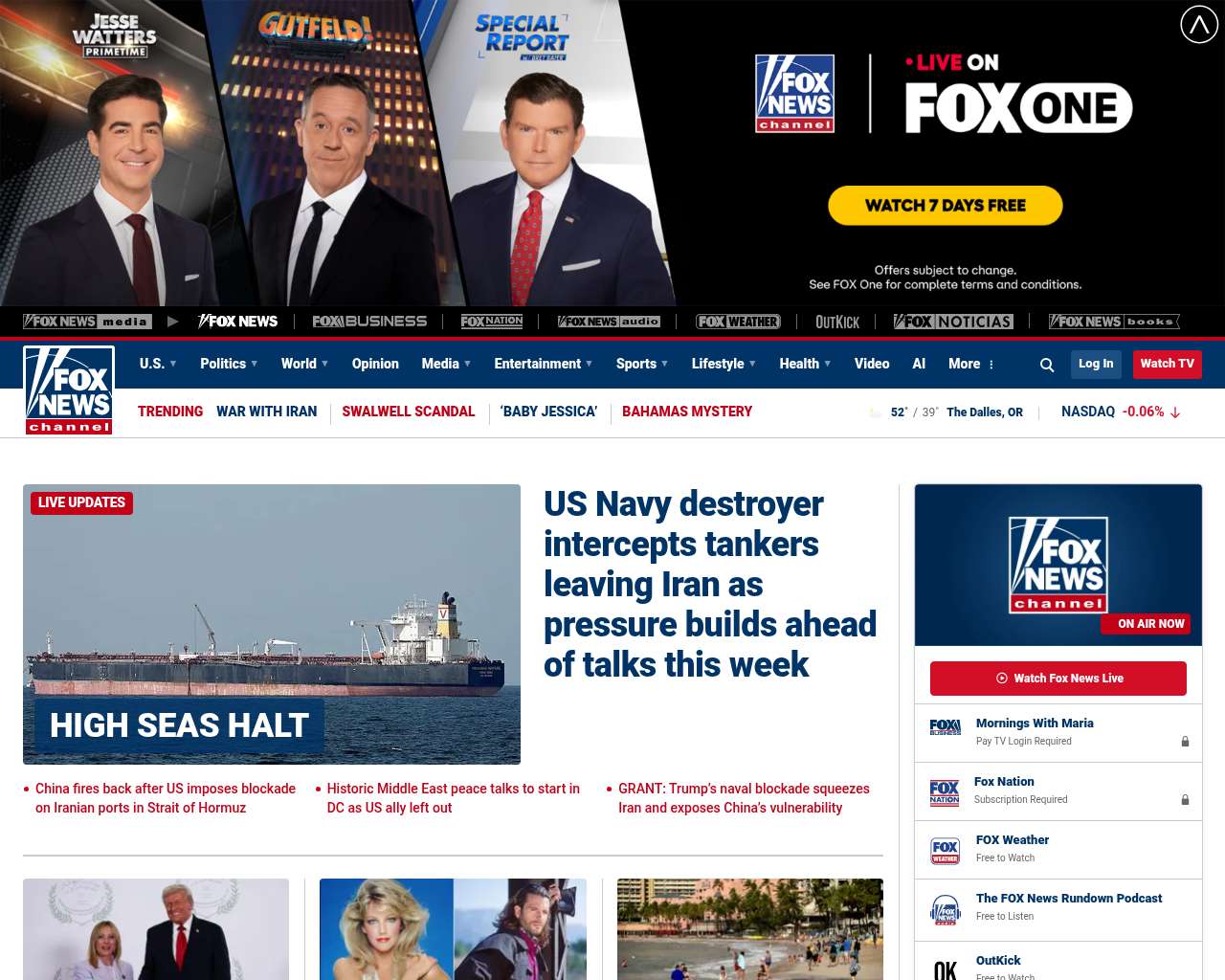The width and height of the screenshot is (1225, 980).
Task: Click The Dalles, OR weather location
Action: click(985, 412)
